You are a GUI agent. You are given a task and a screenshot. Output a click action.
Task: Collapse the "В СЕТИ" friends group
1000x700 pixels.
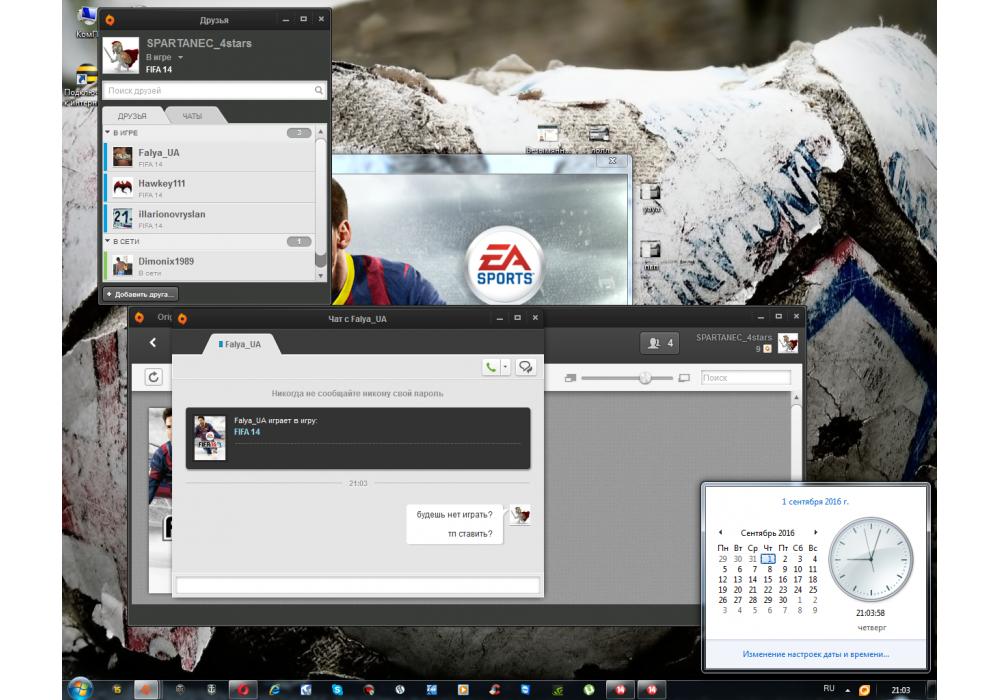108,241
